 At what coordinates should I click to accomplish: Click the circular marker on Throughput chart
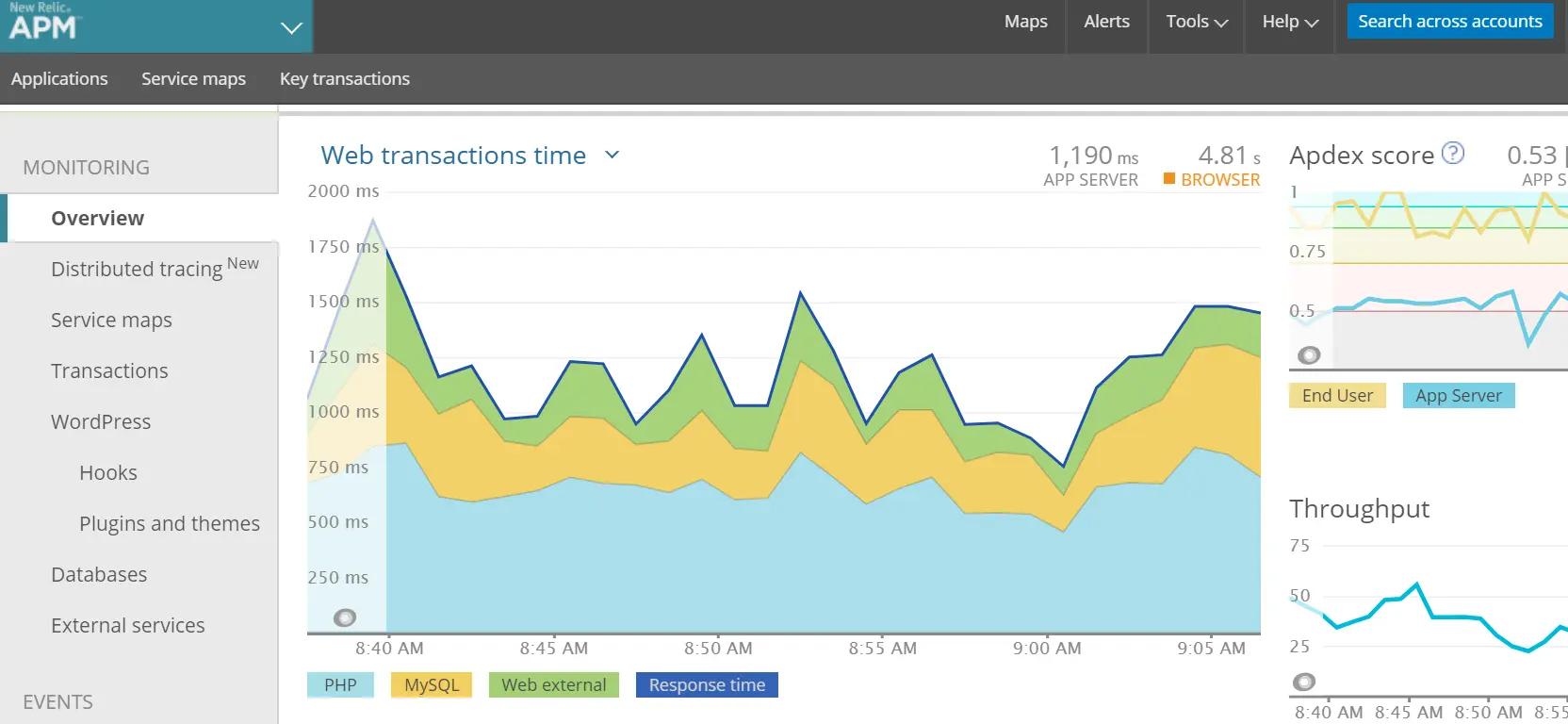click(x=1304, y=682)
